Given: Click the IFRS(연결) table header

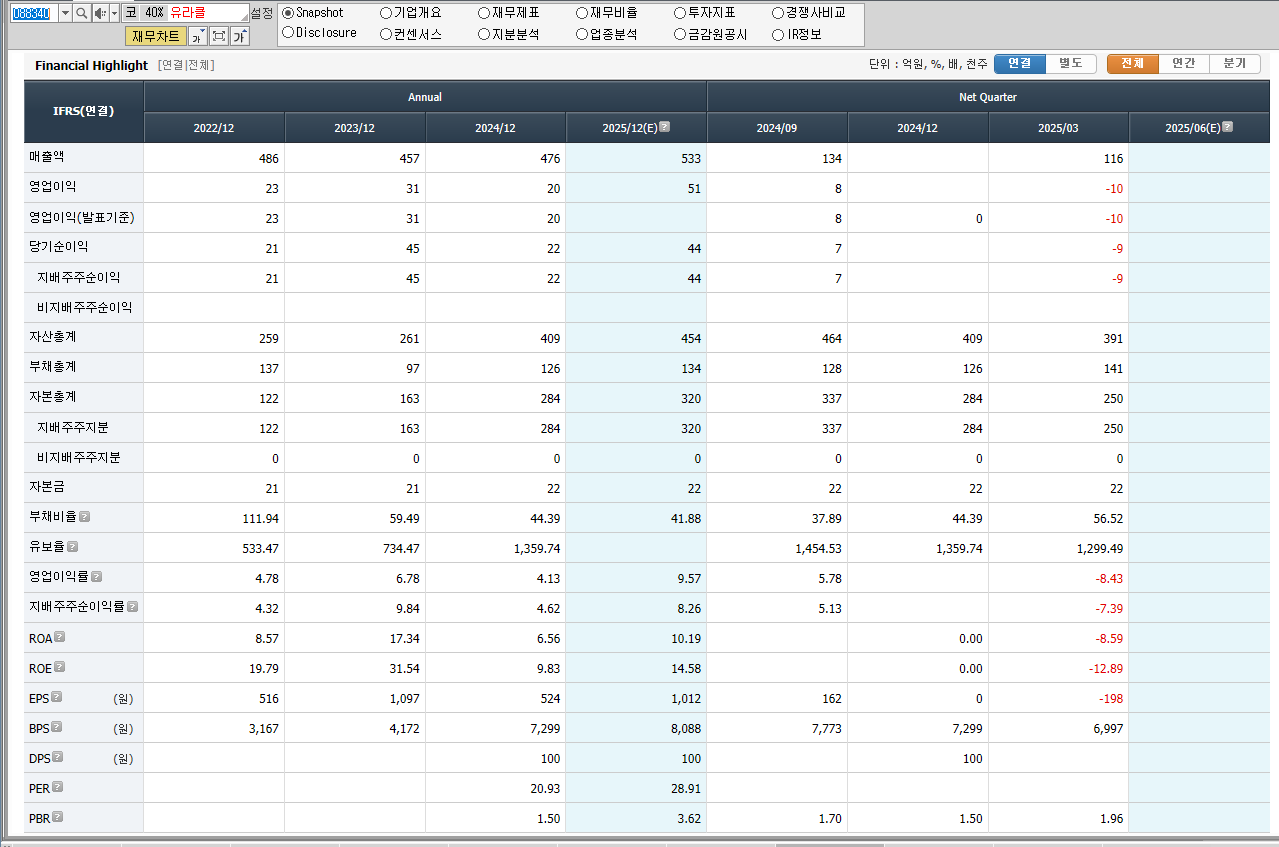Looking at the screenshot, I should coord(84,111).
